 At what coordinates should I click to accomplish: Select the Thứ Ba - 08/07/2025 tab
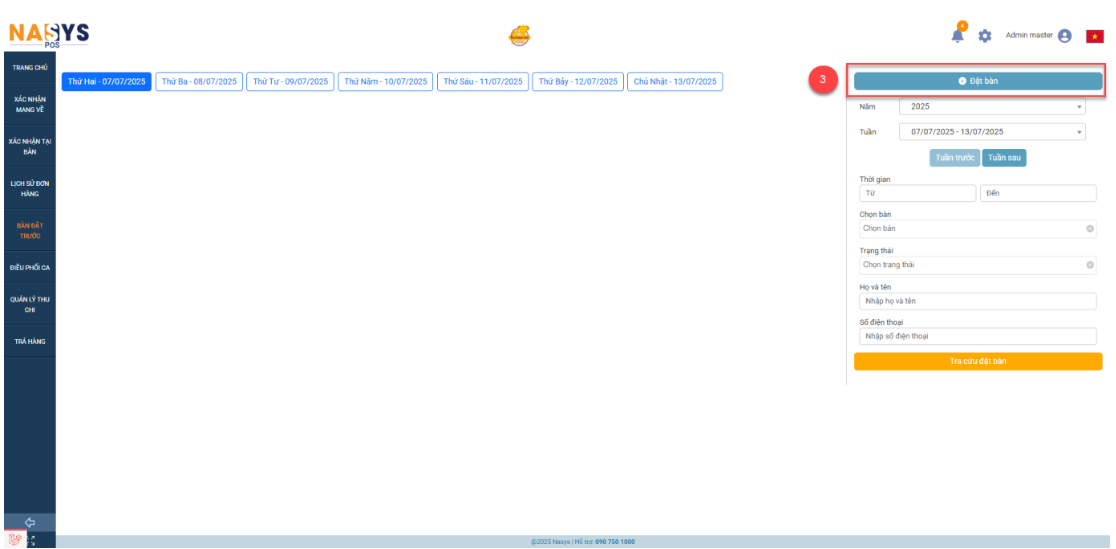coord(199,82)
